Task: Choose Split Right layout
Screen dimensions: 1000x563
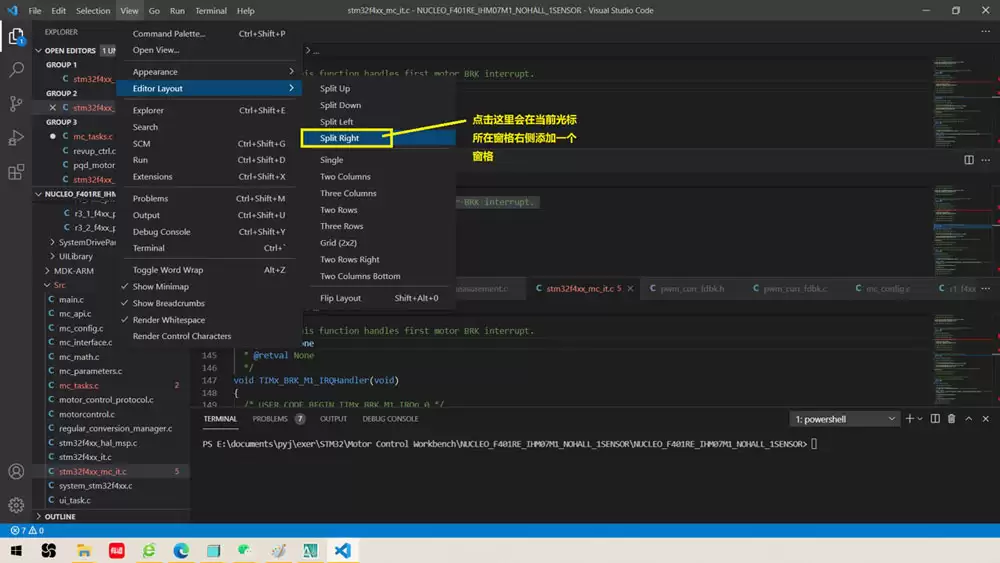Action: pyautogui.click(x=347, y=138)
